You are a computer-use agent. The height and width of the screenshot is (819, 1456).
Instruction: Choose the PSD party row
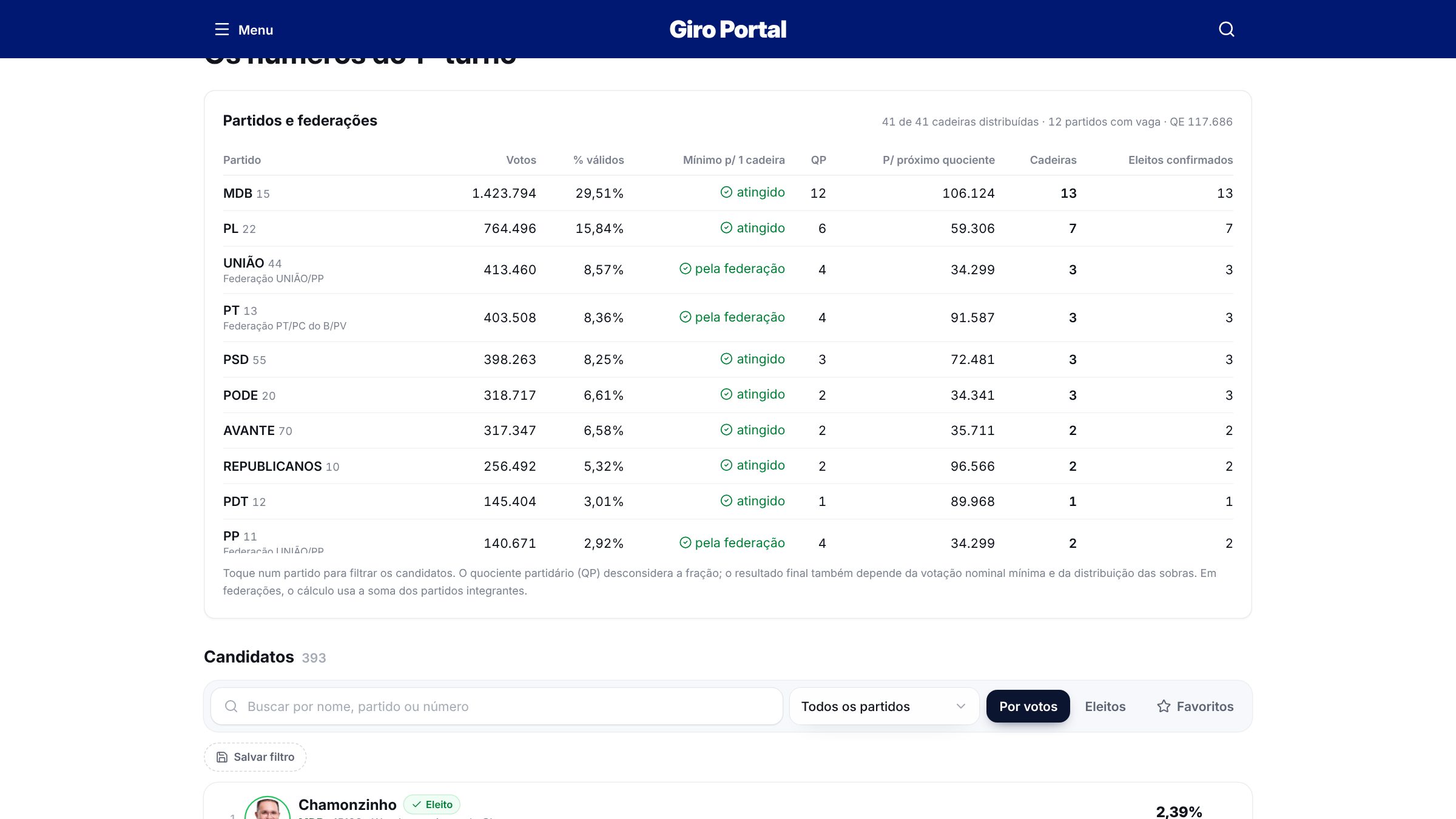[727, 360]
